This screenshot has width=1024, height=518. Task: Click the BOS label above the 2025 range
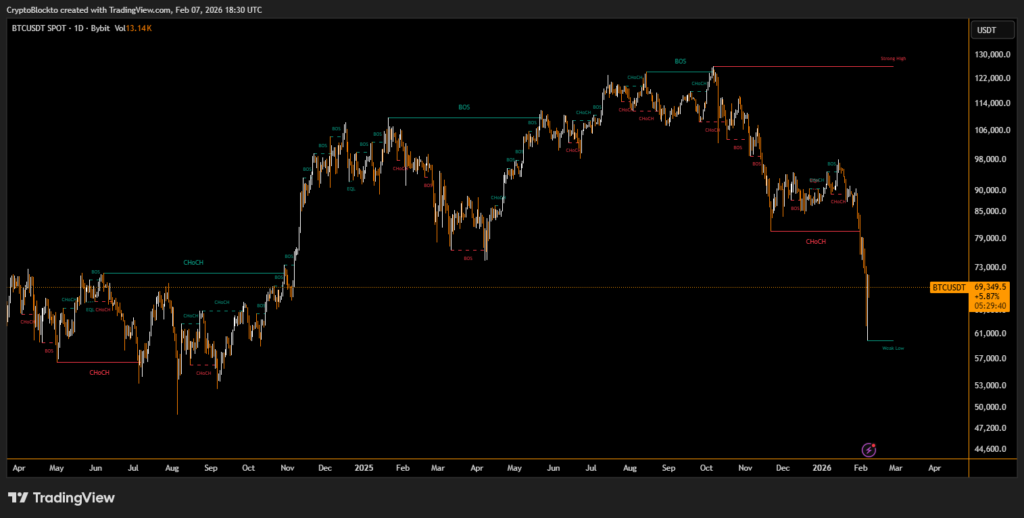tap(464, 107)
